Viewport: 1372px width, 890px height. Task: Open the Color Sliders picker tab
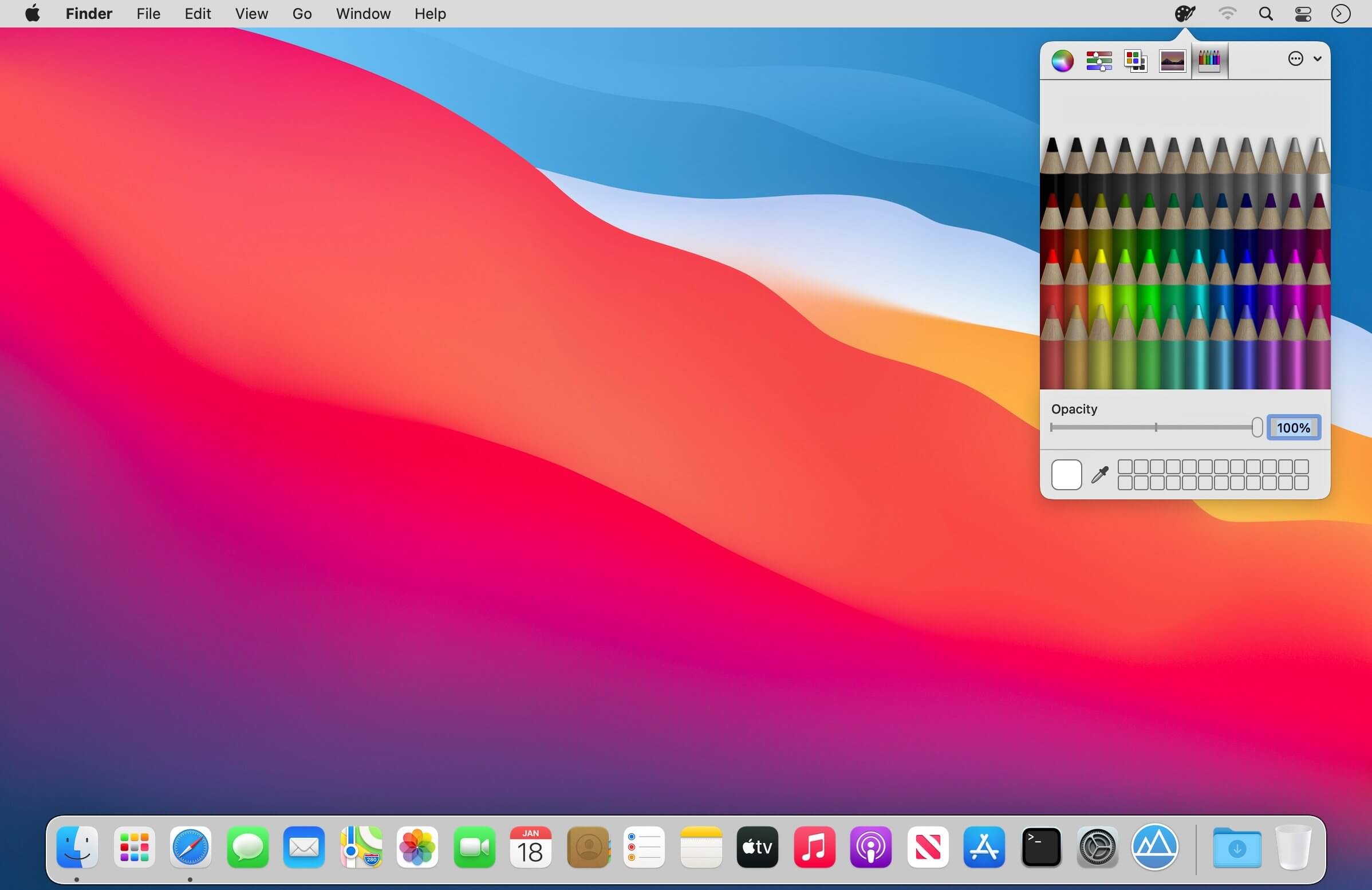coord(1099,60)
